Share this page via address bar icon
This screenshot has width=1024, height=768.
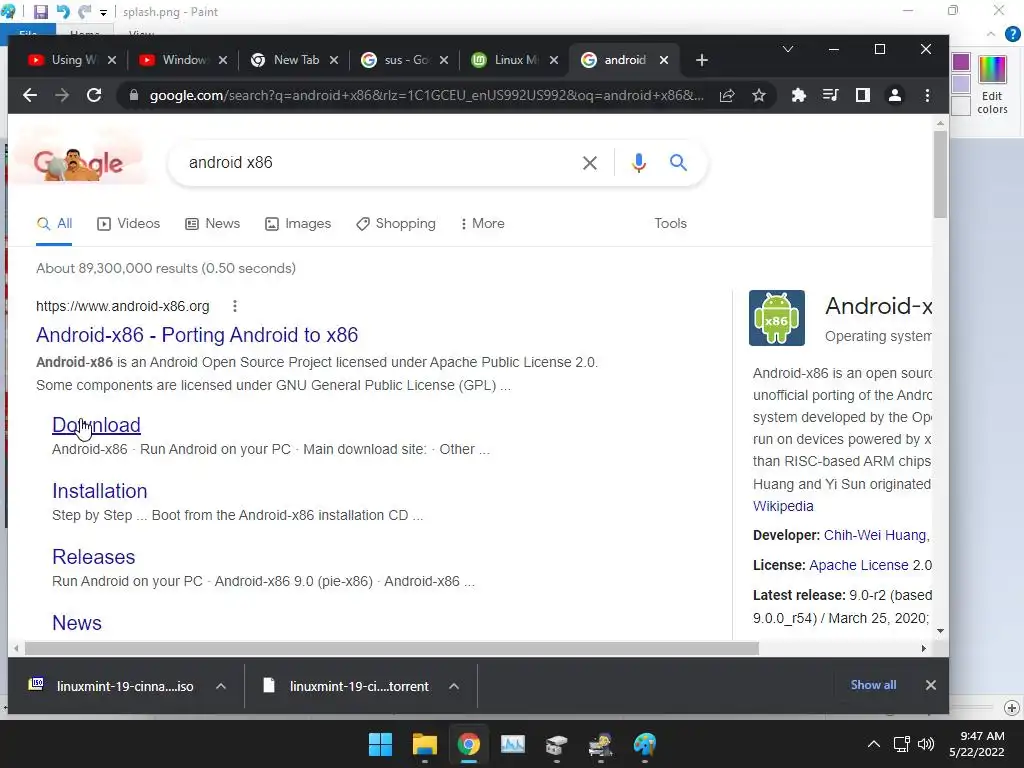[727, 95]
